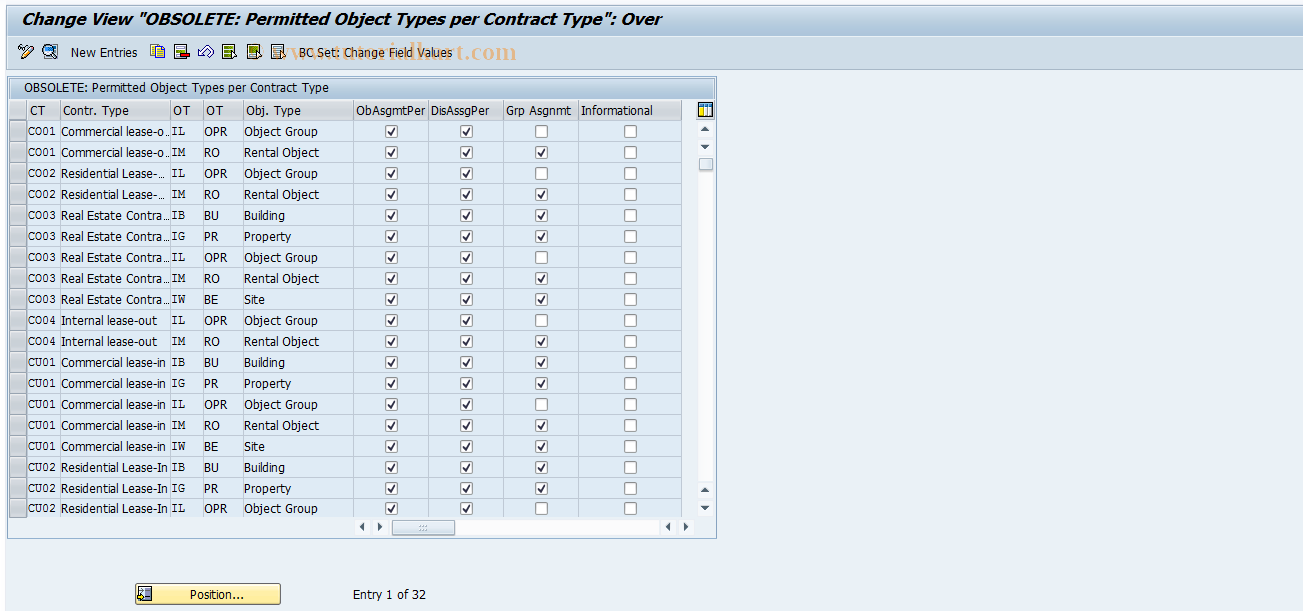Click the rightmost horizontal scroll arrow

click(x=685, y=527)
